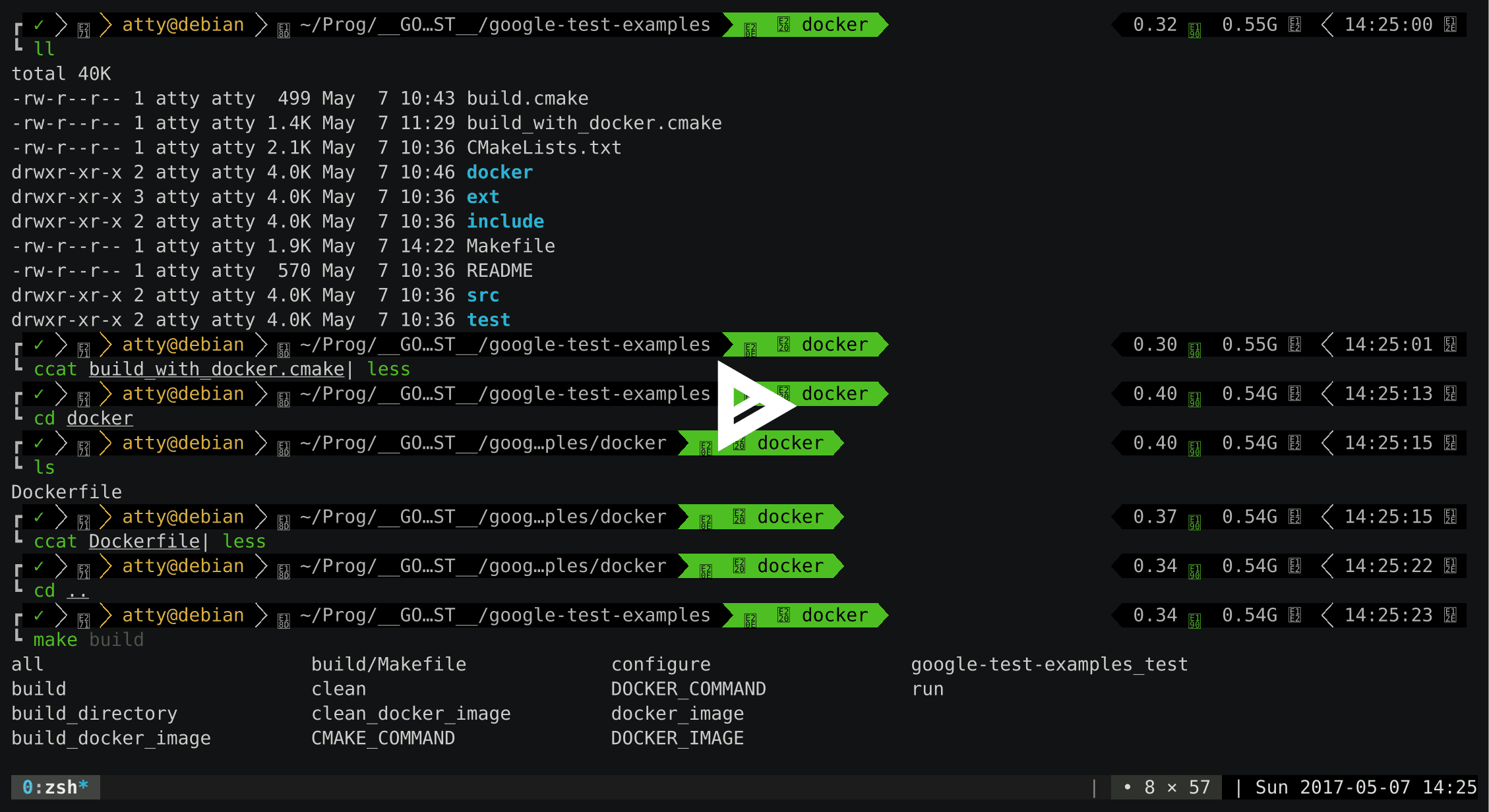Click the build_directory completion target

click(x=94, y=714)
